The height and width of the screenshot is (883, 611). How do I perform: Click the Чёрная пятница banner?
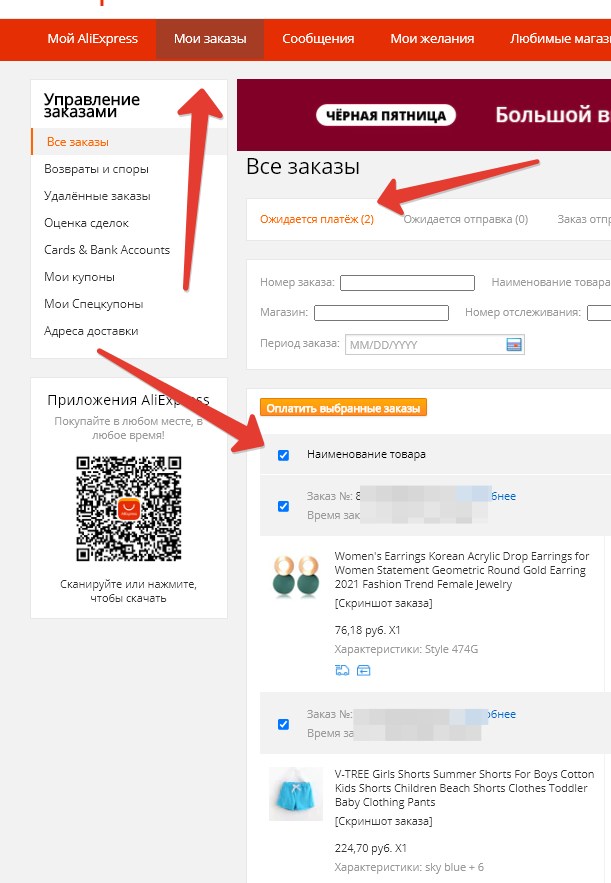[x=424, y=115]
